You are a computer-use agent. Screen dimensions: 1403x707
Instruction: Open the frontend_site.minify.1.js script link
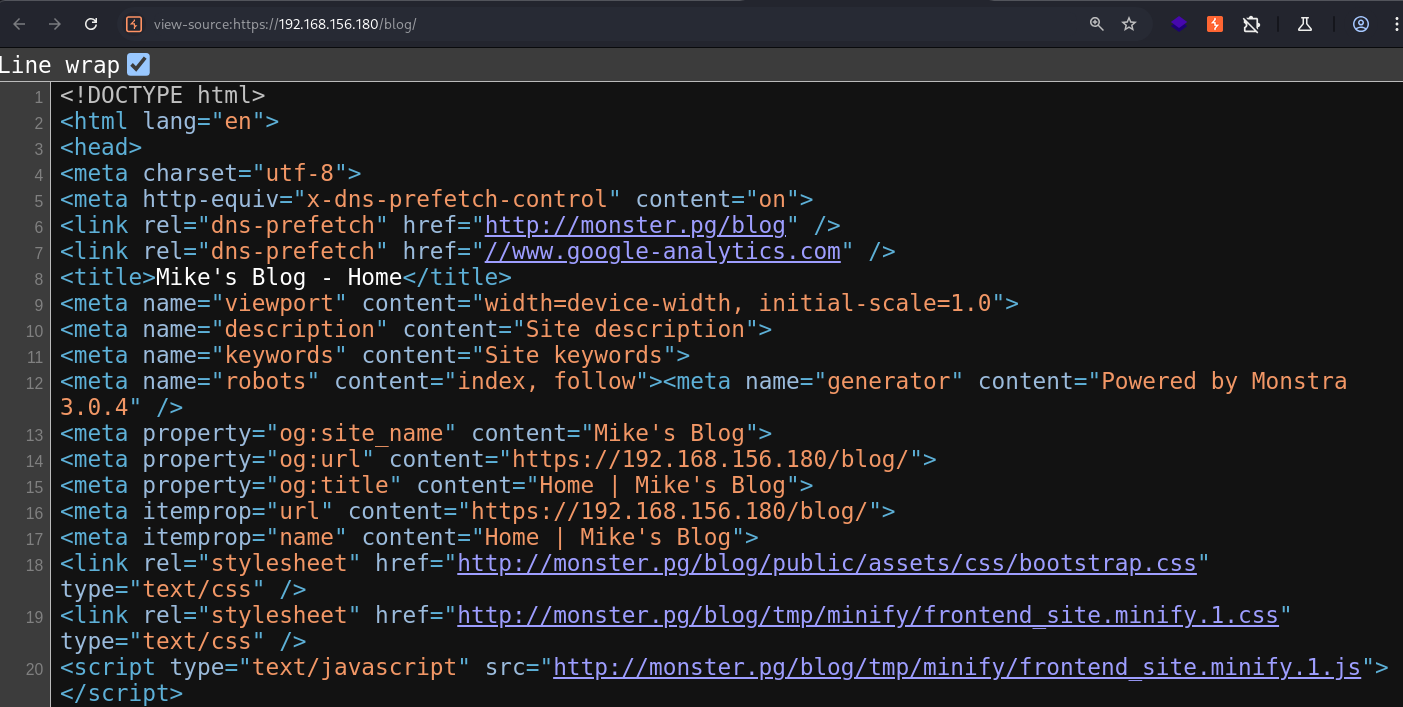(957, 667)
